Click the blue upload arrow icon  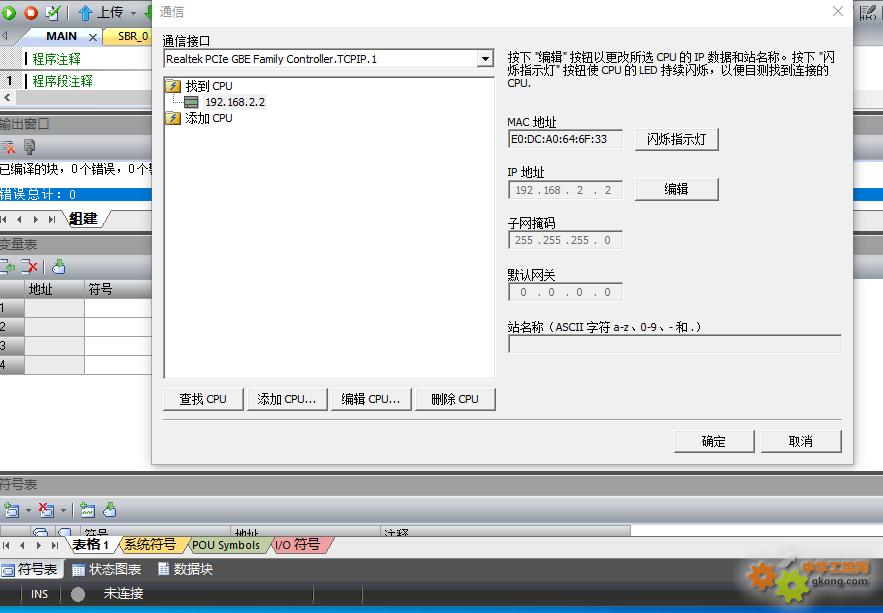coord(85,12)
